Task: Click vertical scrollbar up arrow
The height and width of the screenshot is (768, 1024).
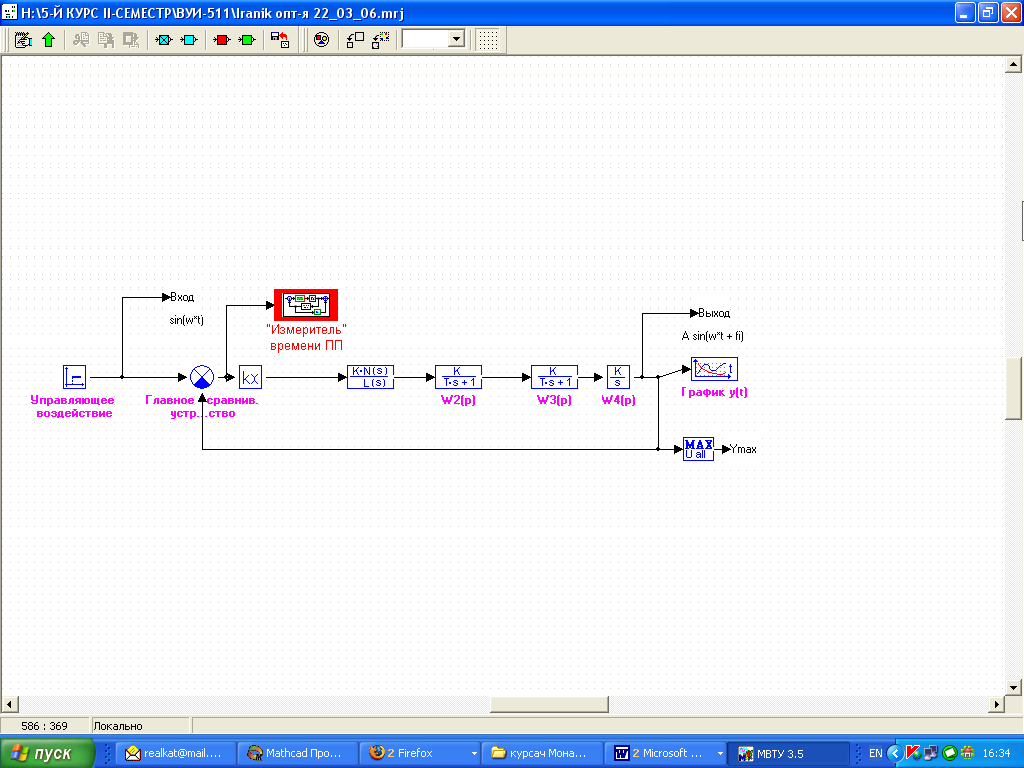Action: tap(1013, 64)
